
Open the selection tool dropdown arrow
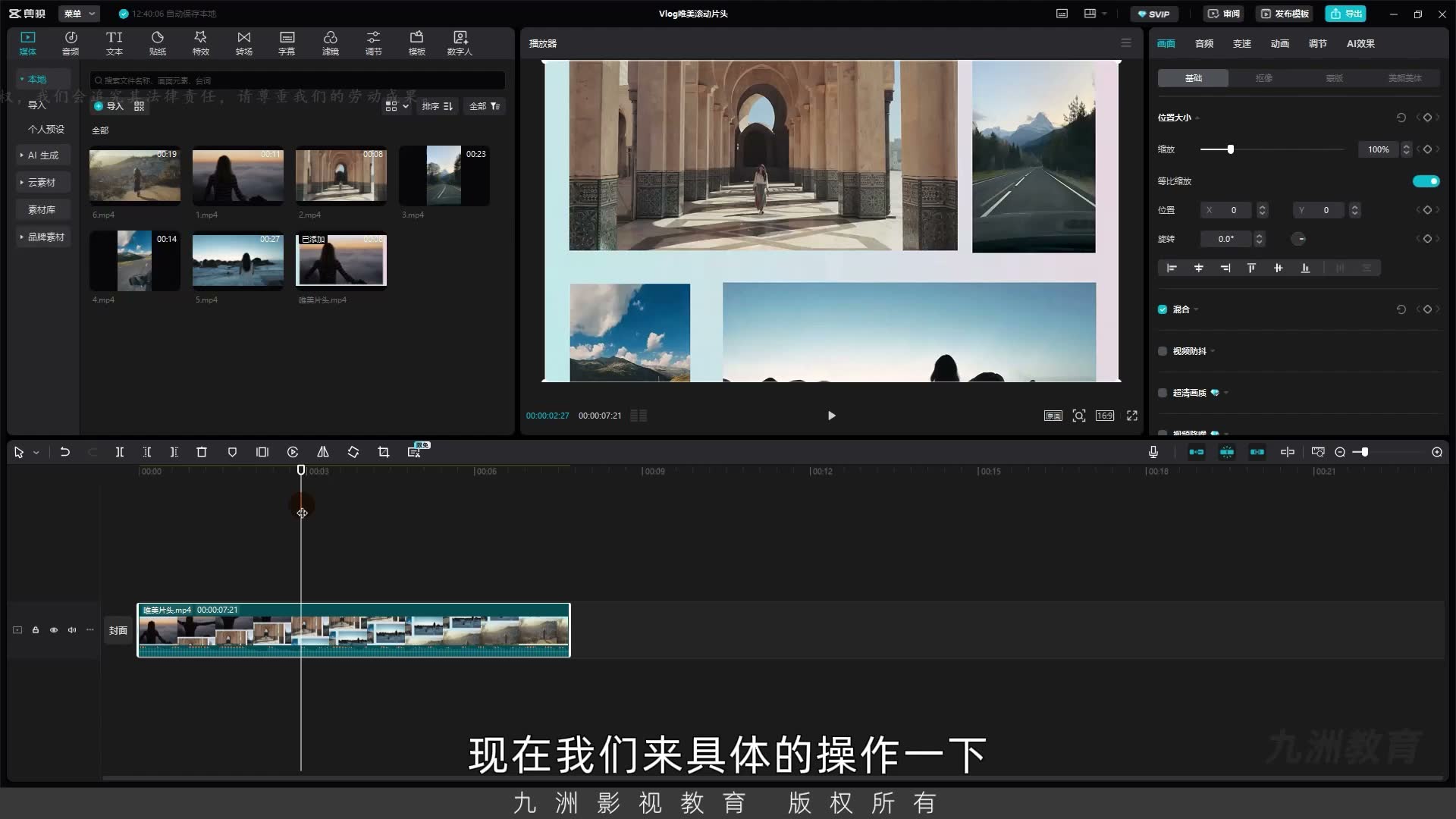pos(36,453)
